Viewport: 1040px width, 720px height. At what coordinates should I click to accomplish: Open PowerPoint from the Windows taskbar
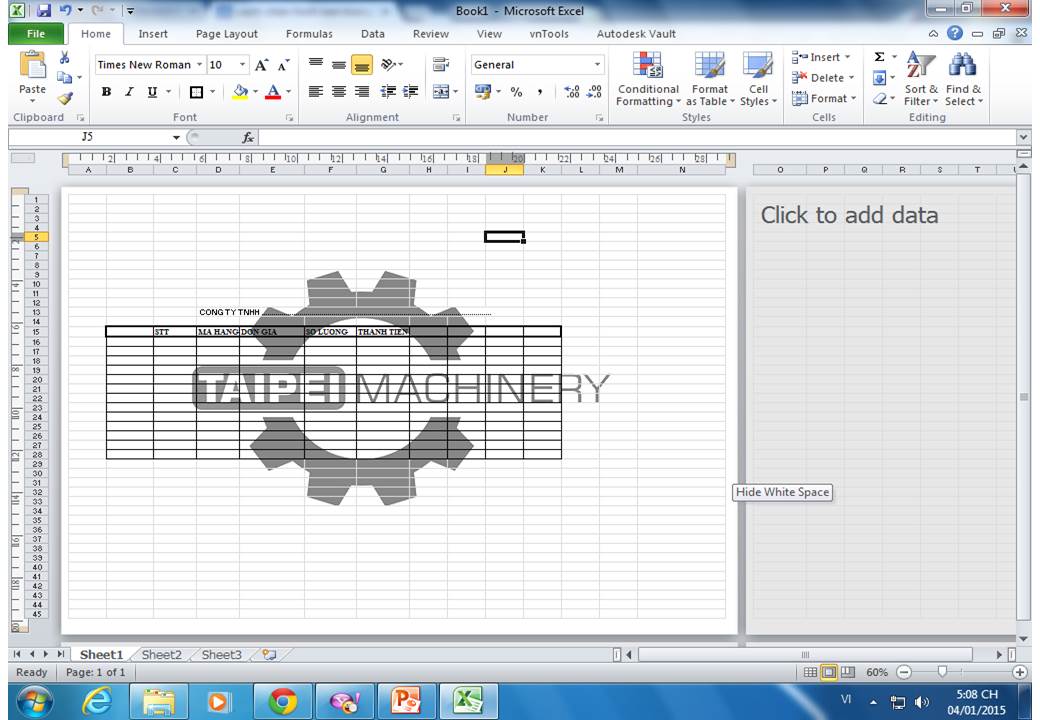click(x=407, y=702)
